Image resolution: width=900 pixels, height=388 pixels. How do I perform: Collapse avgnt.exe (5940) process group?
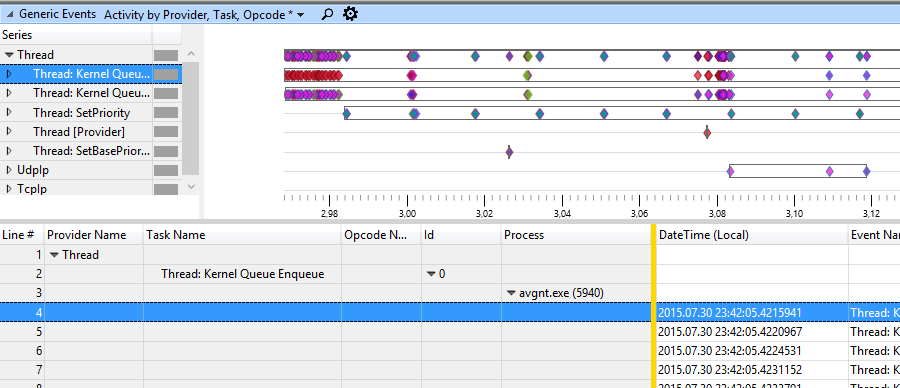(x=511, y=293)
